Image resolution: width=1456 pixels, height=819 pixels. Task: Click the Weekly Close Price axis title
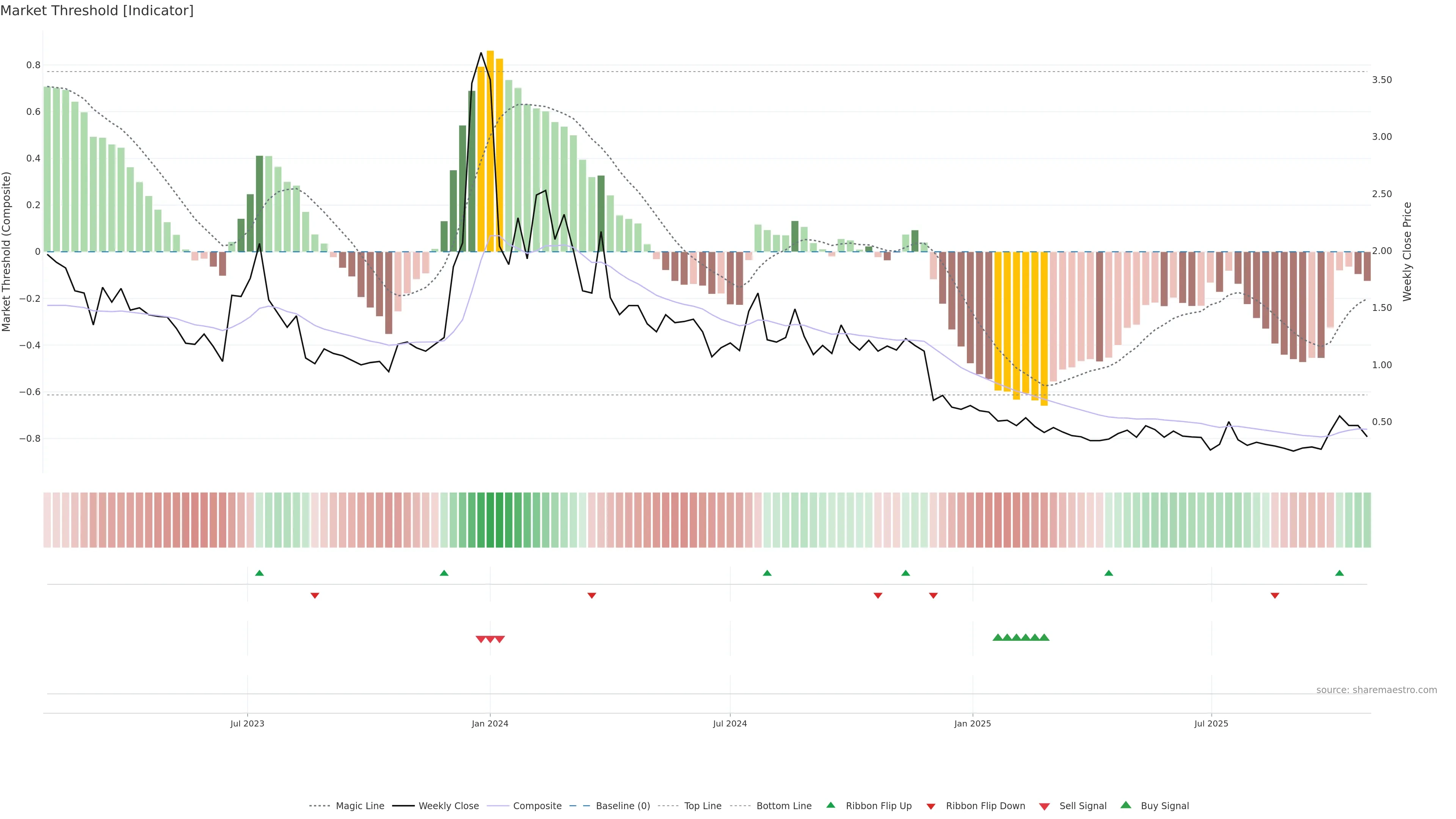pyautogui.click(x=1407, y=251)
